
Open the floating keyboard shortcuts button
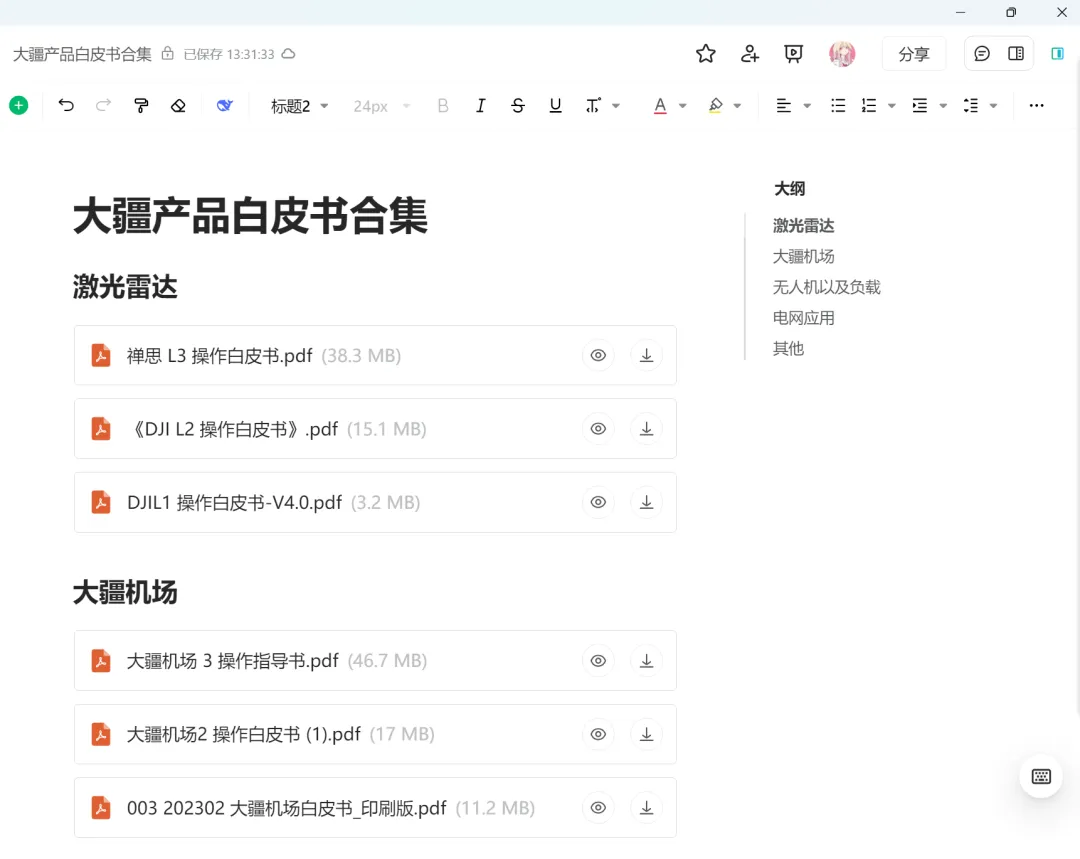pyautogui.click(x=1041, y=776)
